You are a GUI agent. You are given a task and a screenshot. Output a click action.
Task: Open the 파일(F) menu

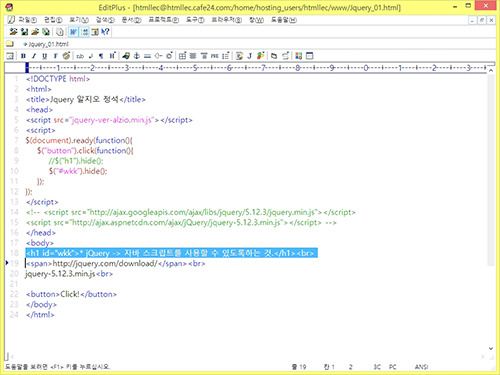click(27, 20)
